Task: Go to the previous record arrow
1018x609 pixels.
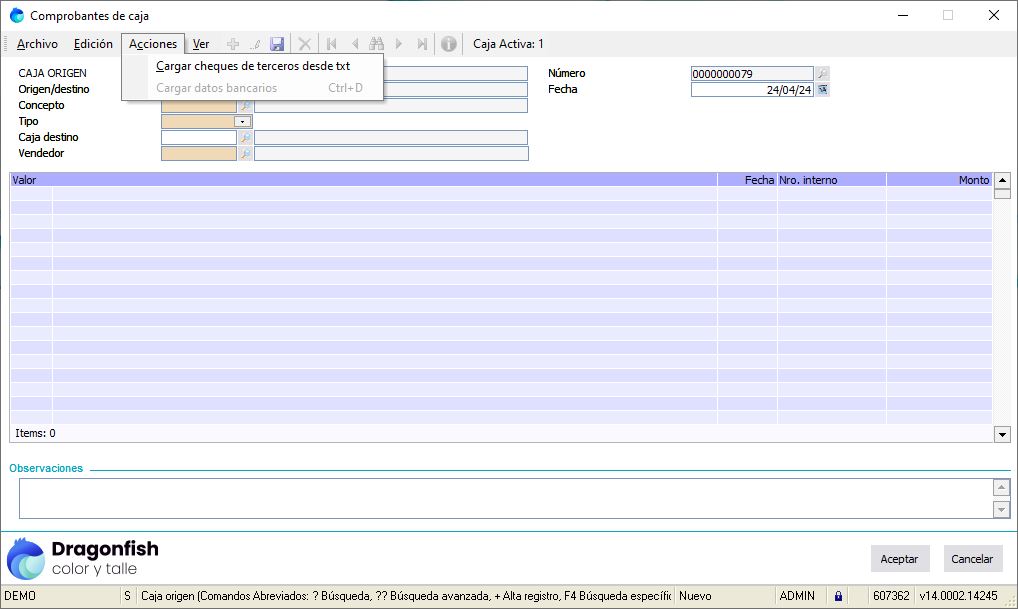Action: point(354,44)
